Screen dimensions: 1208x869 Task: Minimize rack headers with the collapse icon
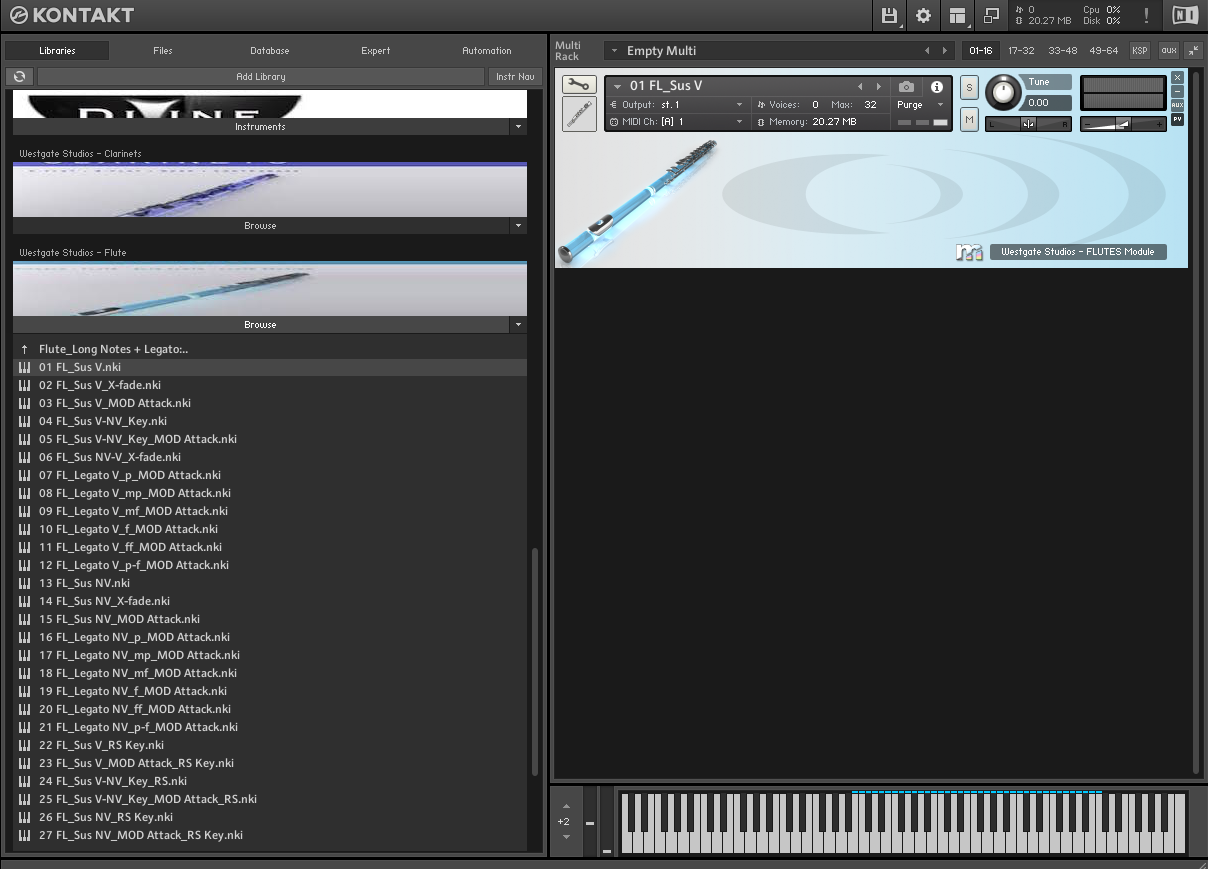1193,51
